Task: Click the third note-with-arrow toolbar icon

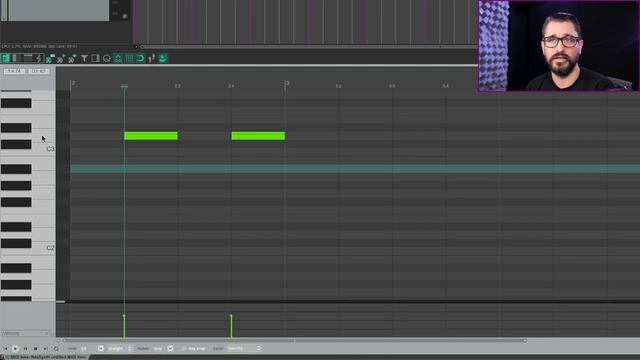Action: (x=72, y=58)
